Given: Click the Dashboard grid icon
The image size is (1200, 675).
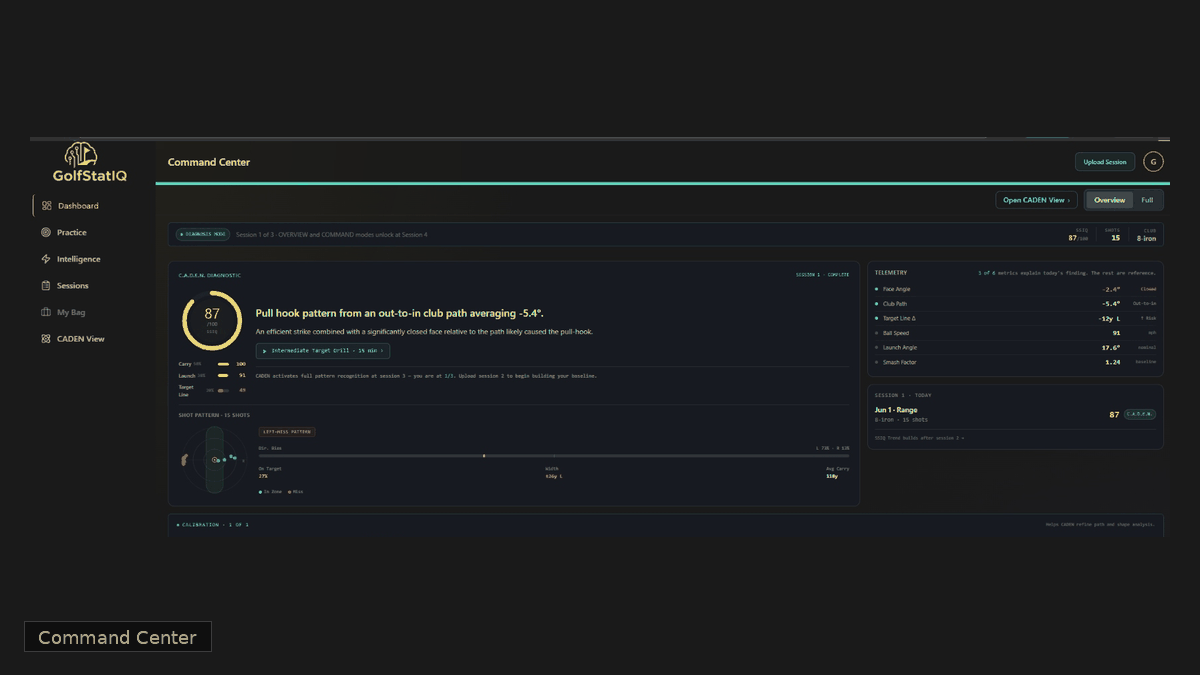Looking at the screenshot, I should pyautogui.click(x=46, y=206).
